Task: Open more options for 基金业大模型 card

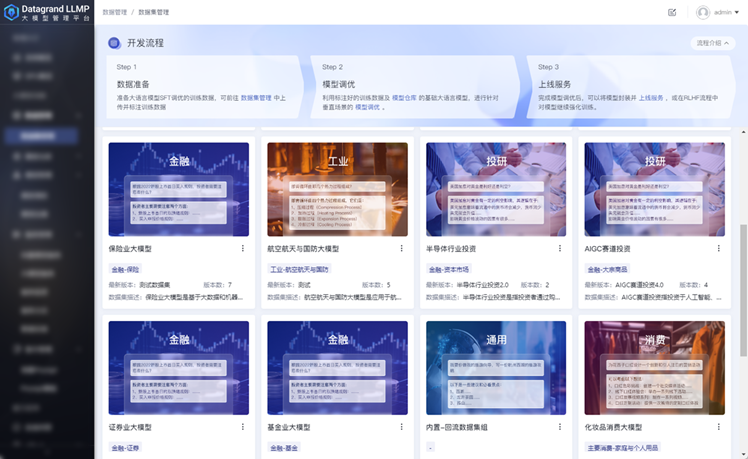Action: pos(401,427)
